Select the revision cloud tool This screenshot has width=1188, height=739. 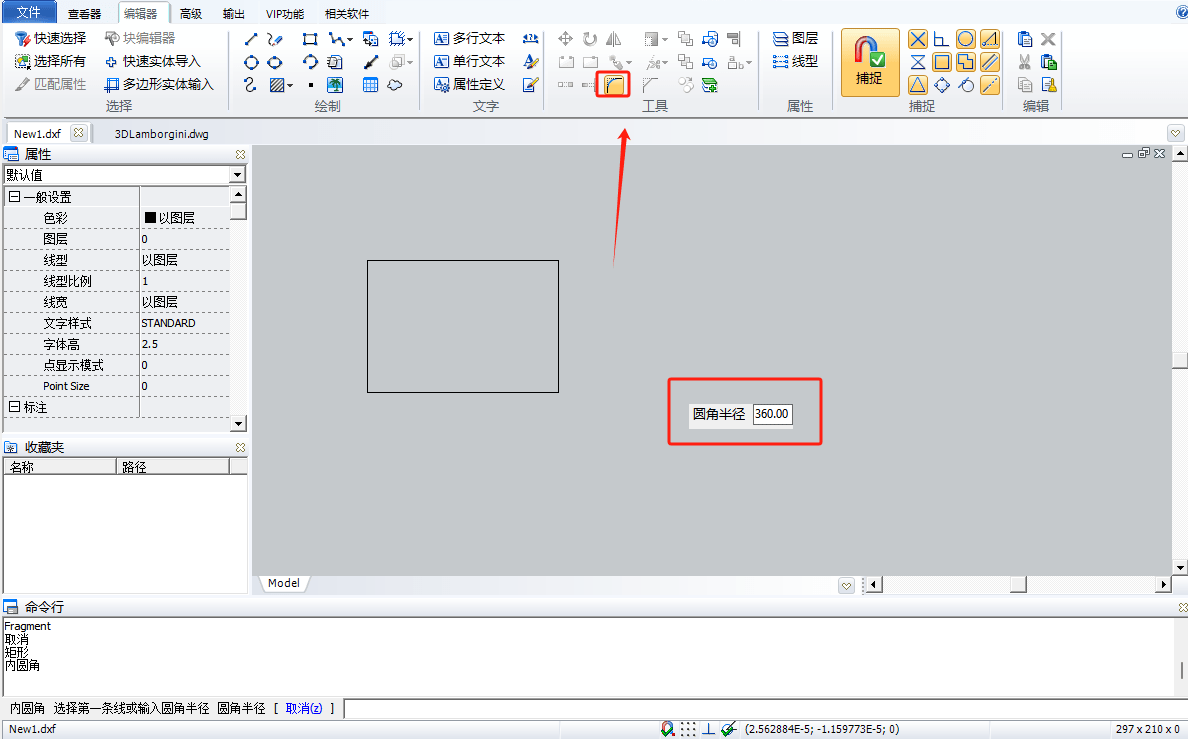tap(395, 85)
